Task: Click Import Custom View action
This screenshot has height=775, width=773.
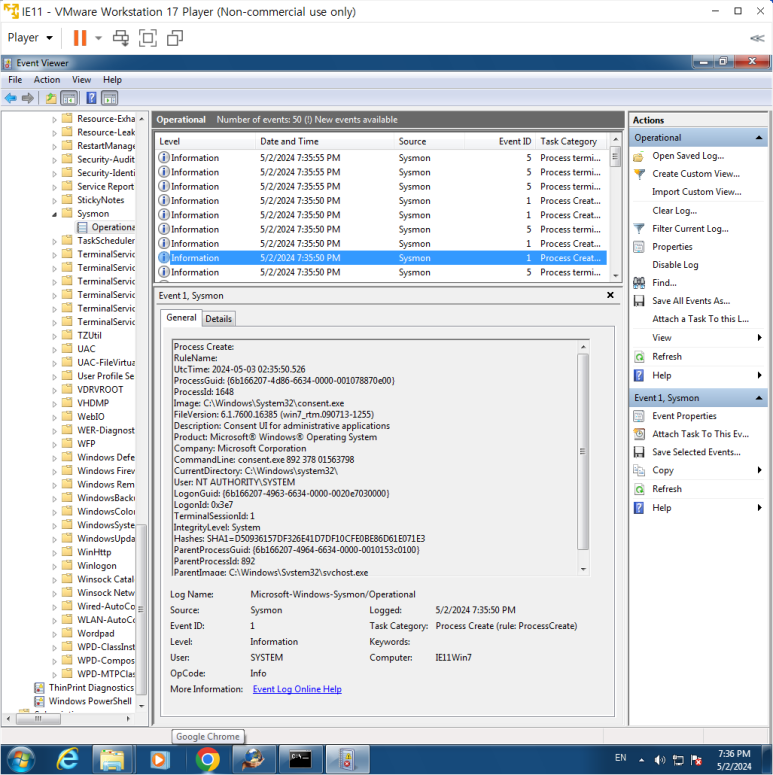Action: tap(696, 192)
